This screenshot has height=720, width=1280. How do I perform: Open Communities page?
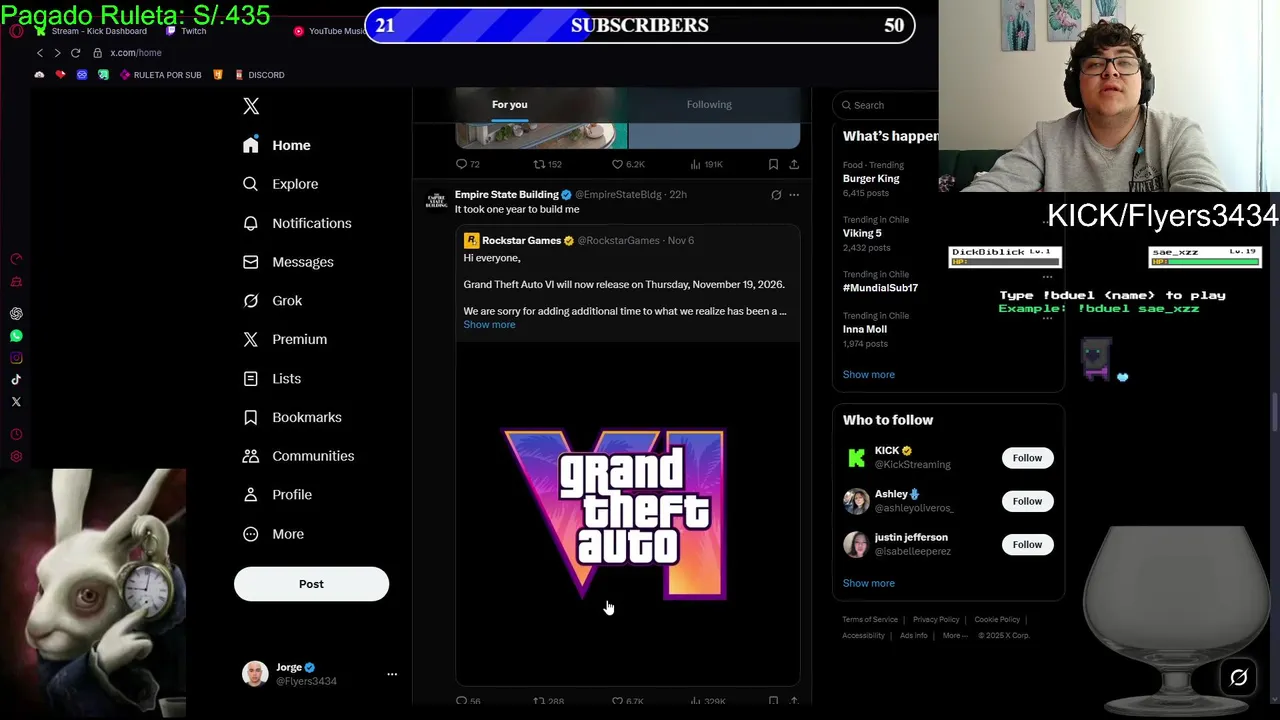tap(298, 456)
